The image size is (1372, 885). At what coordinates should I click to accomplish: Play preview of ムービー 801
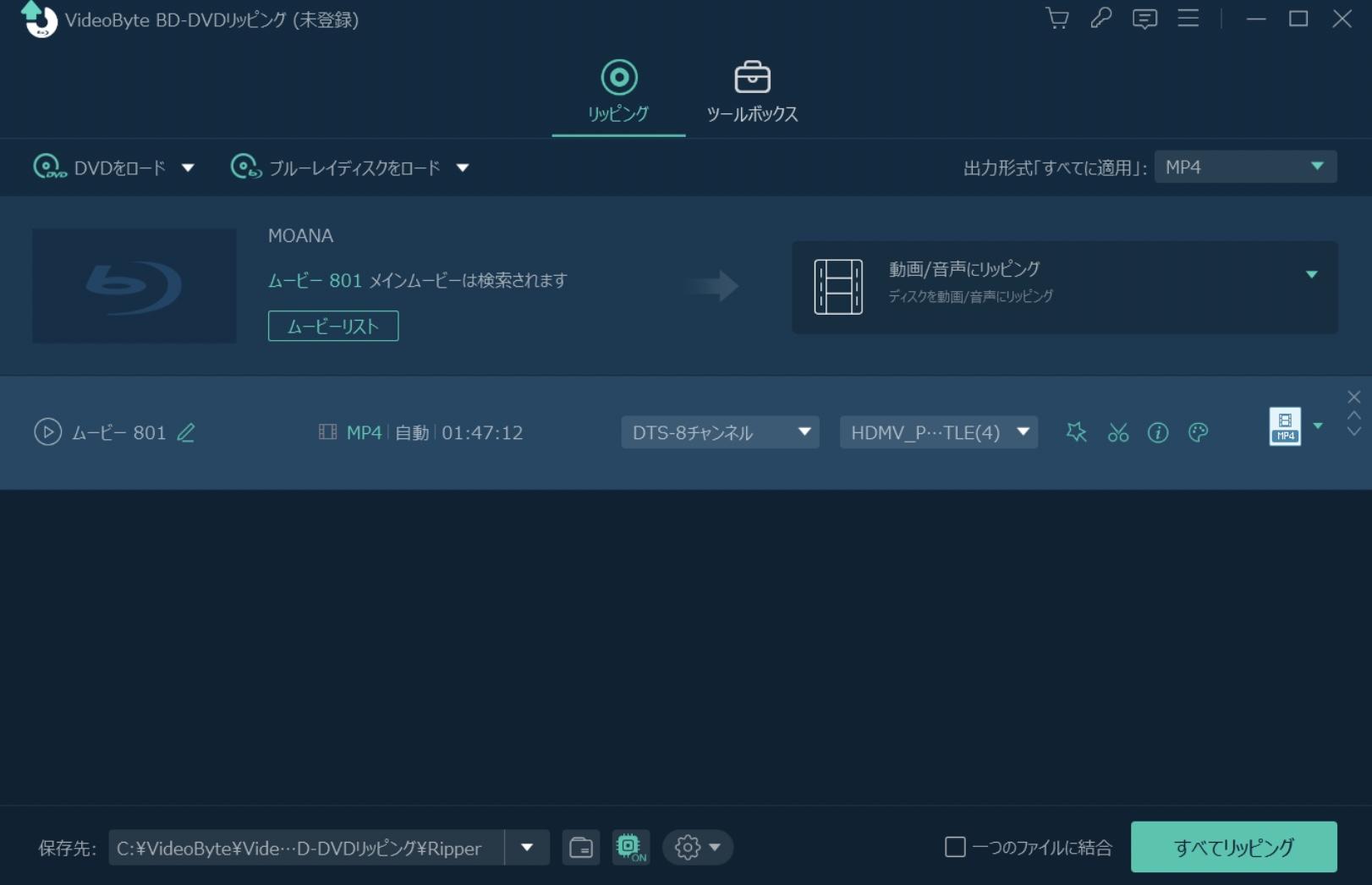pos(47,432)
